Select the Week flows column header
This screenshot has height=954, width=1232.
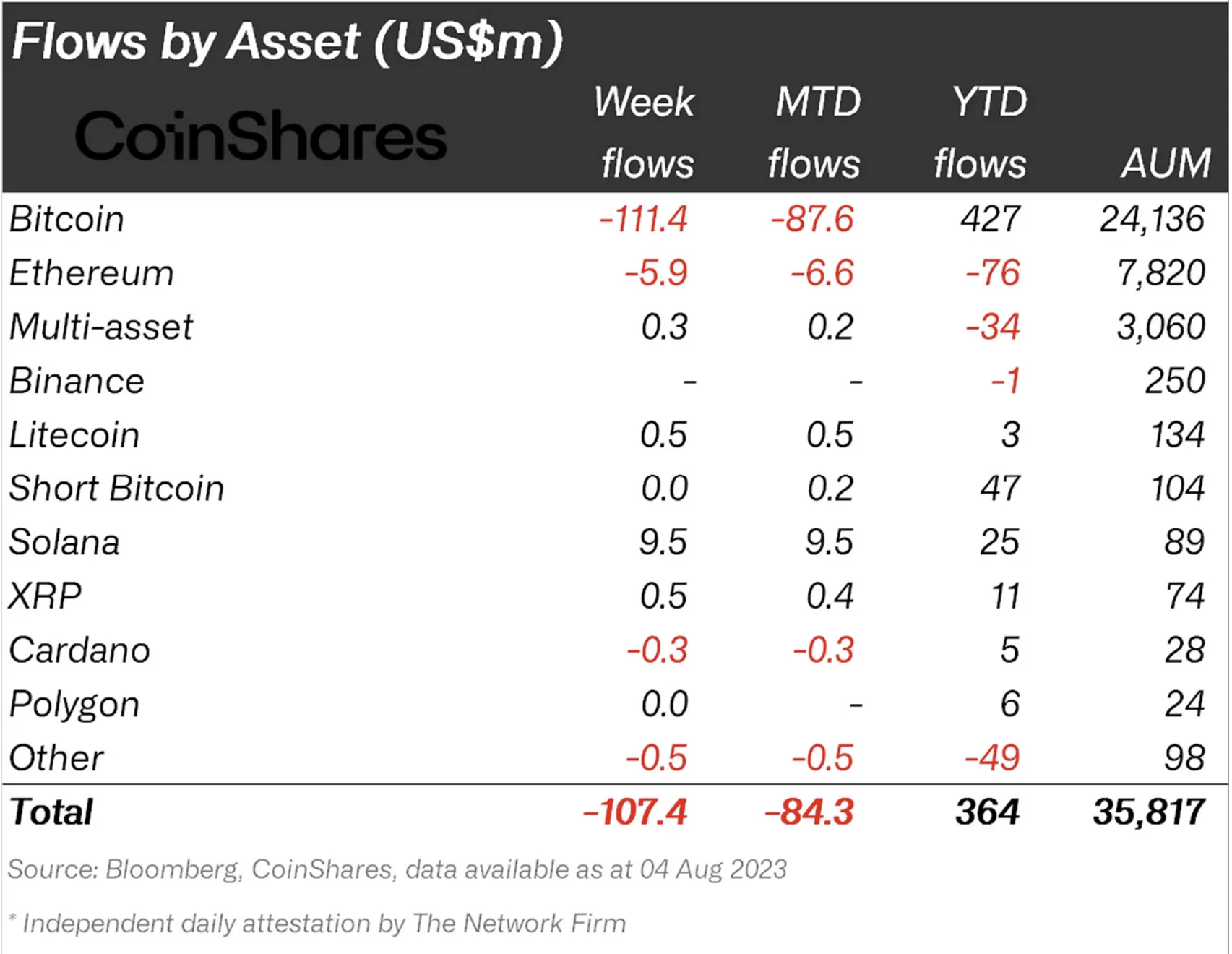645,132
